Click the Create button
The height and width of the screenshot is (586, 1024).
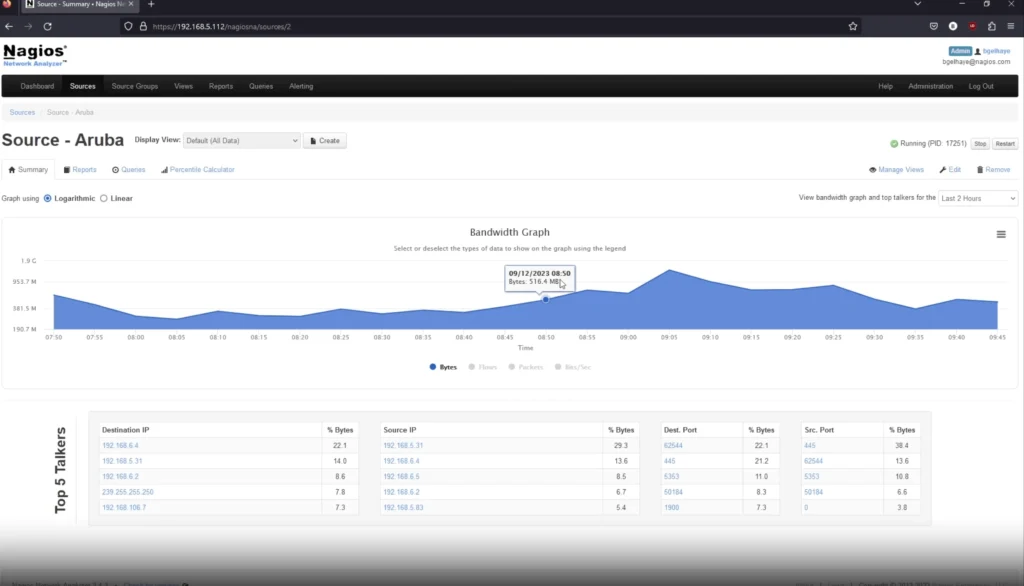click(325, 140)
